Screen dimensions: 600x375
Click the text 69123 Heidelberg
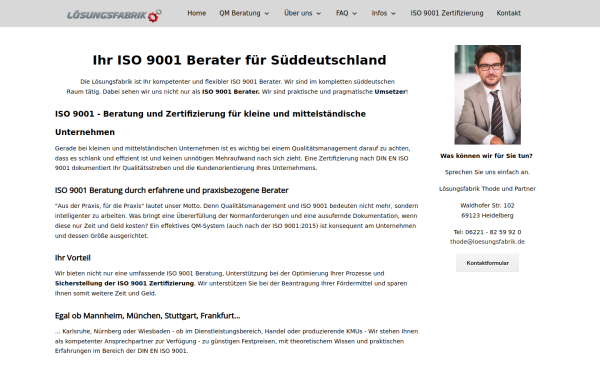487,215
